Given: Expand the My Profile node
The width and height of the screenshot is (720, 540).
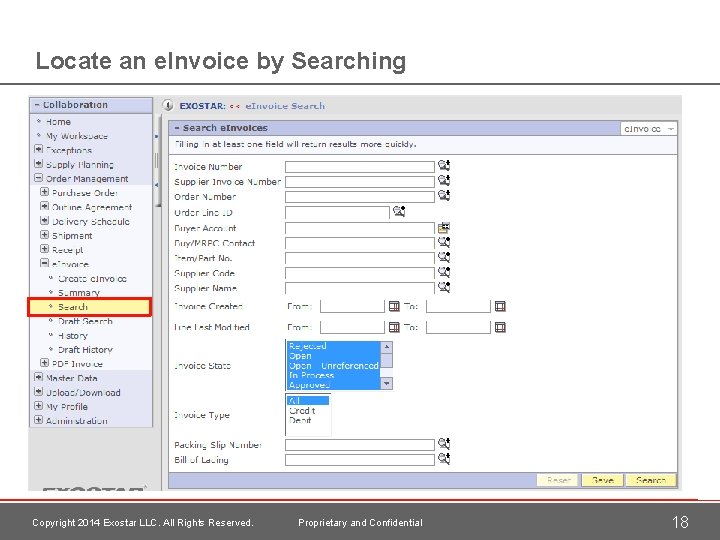Looking at the screenshot, I should click(39, 406).
